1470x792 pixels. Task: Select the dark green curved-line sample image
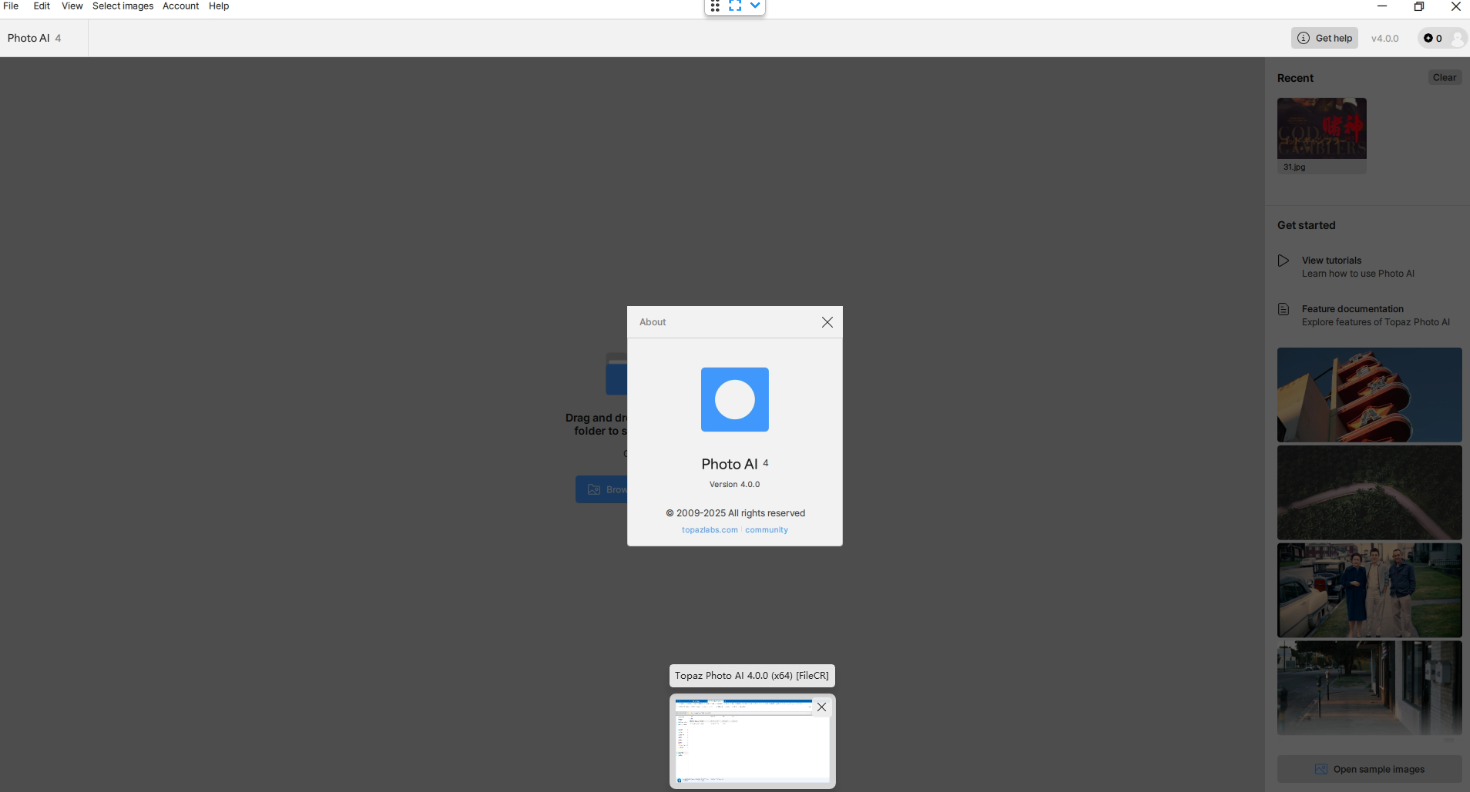point(1369,492)
